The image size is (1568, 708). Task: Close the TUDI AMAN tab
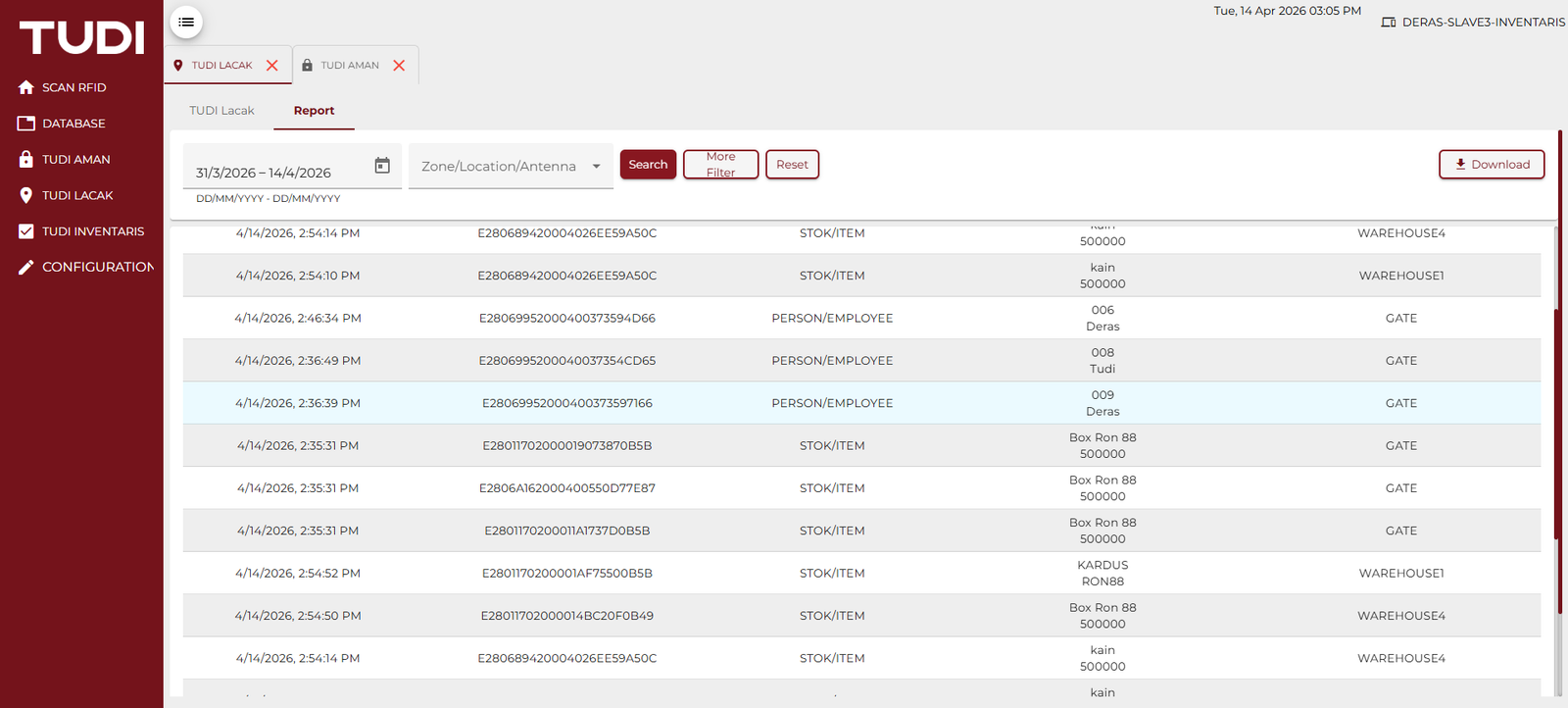(x=399, y=66)
